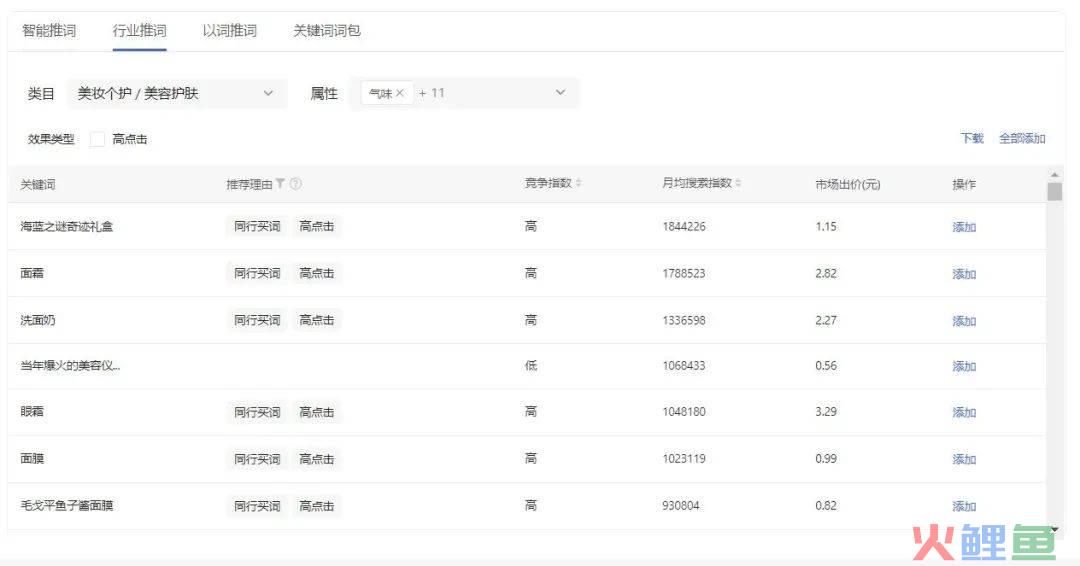Click 添加 for 毛戈平鱼子酱面膜
Viewport: 1080px width, 566px height.
pos(963,506)
